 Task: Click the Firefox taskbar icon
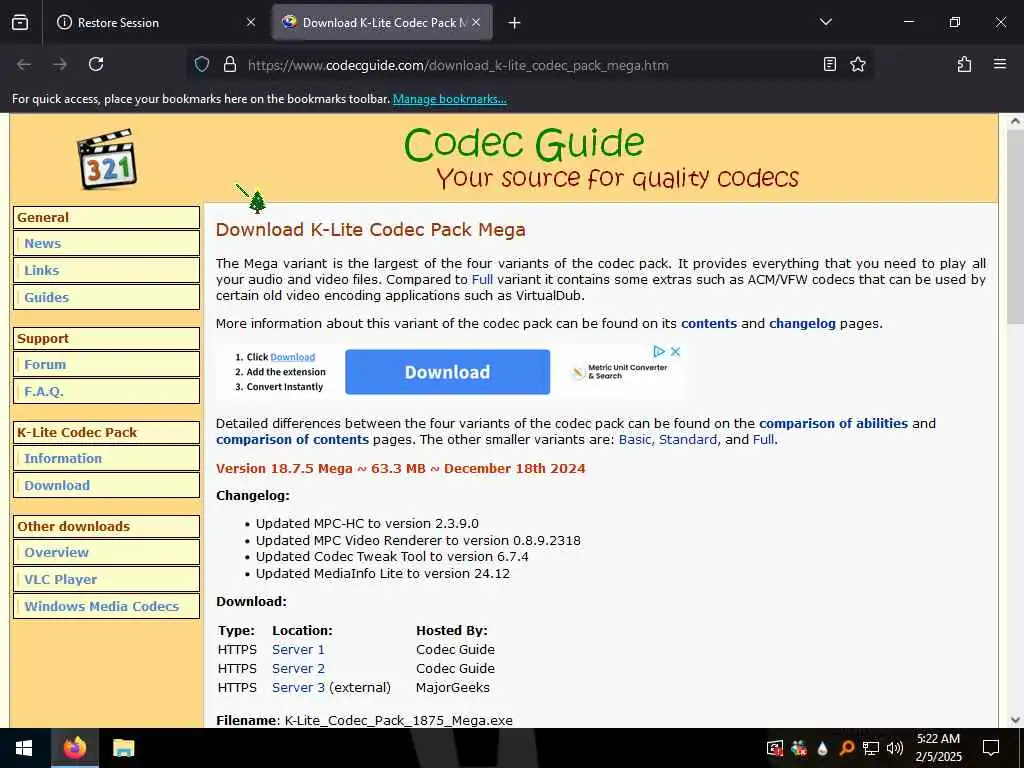coord(75,748)
